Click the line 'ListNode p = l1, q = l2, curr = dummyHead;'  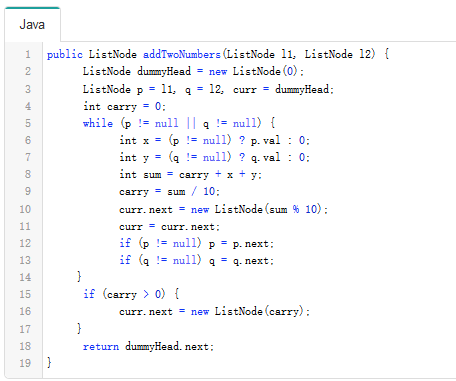[208, 89]
